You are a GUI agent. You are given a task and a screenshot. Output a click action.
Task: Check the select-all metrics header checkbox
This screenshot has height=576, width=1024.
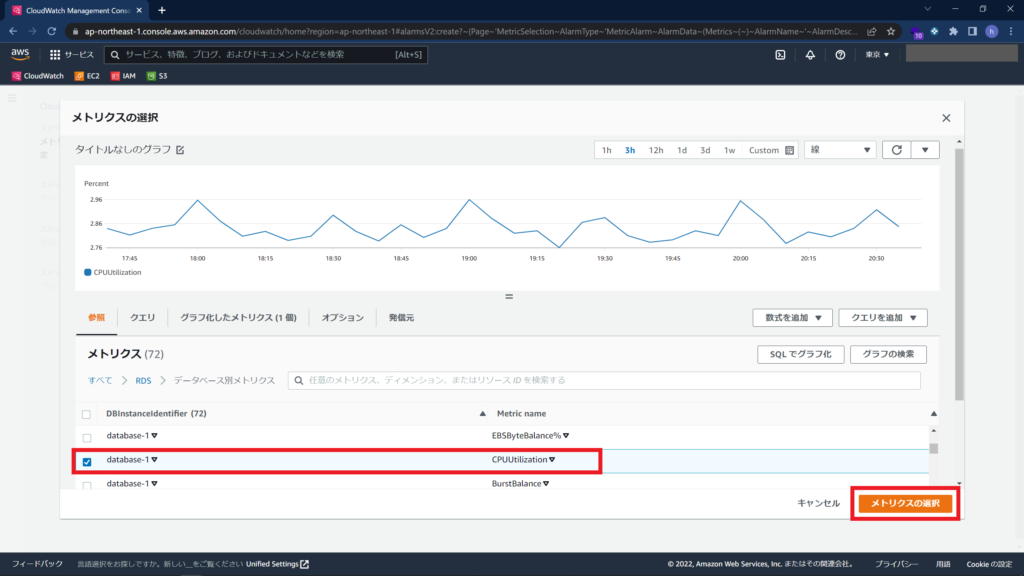tap(86, 413)
